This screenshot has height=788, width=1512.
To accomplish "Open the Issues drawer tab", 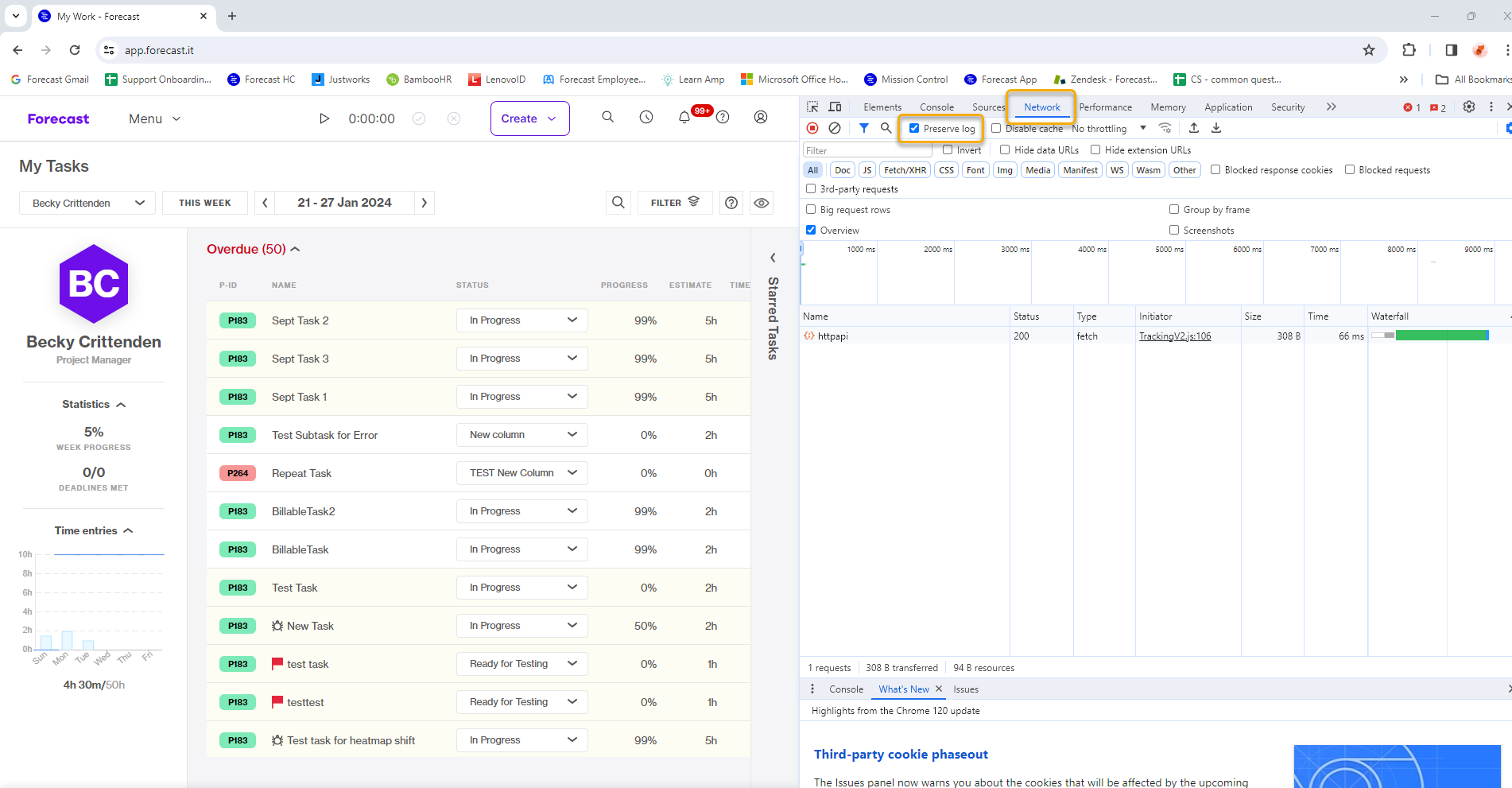I will [966, 689].
